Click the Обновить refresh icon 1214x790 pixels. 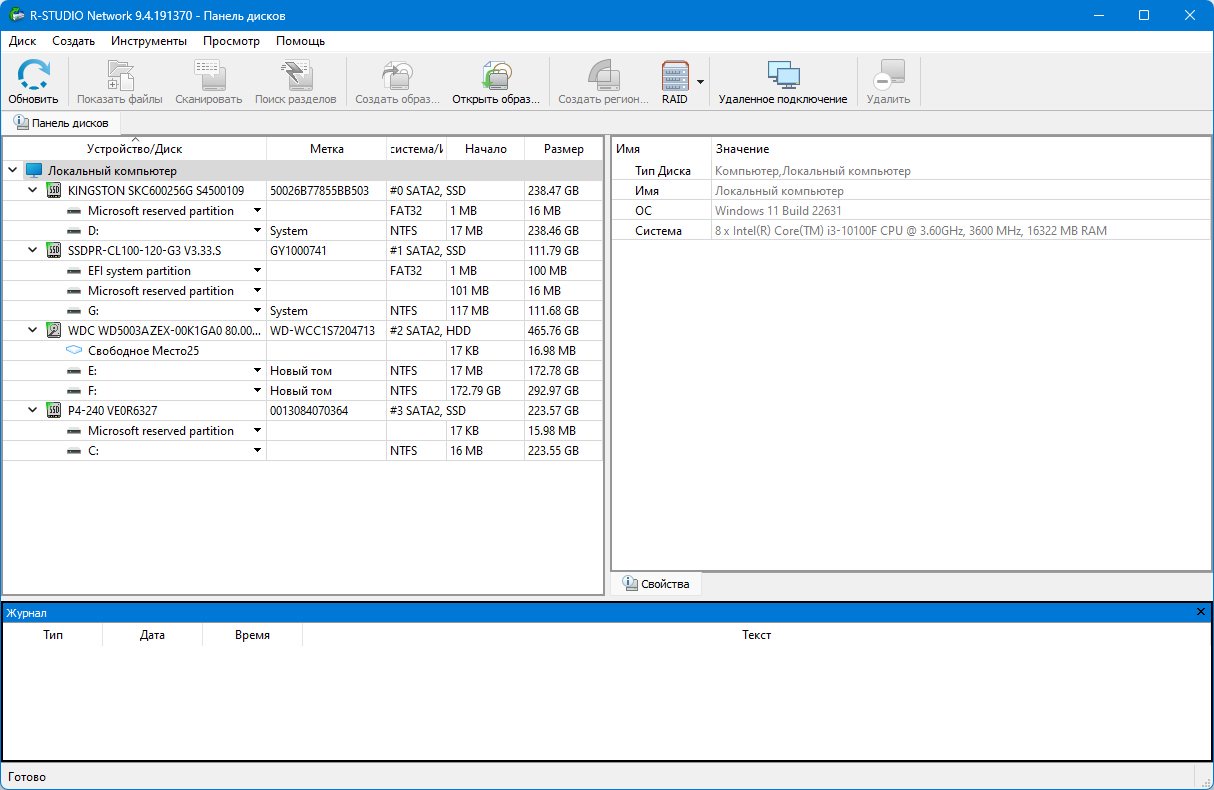point(33,76)
